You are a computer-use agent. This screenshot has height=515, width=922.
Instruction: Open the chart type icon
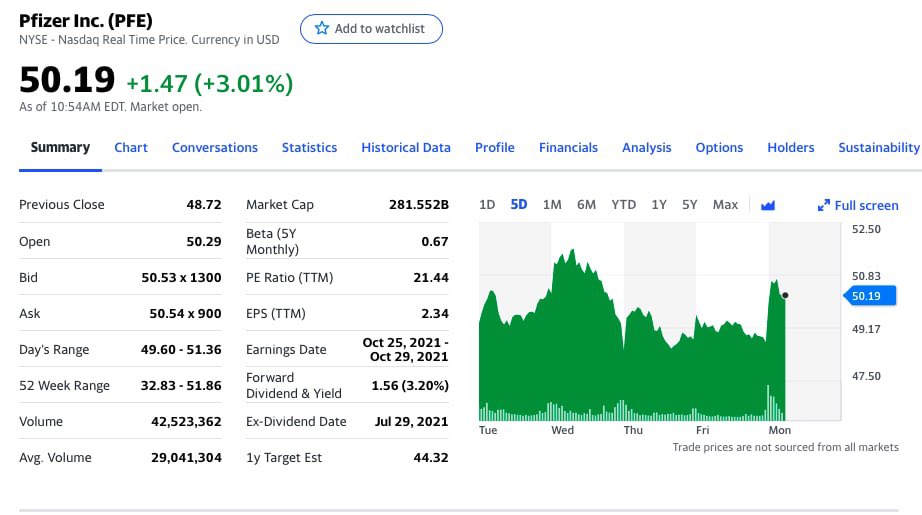click(x=768, y=205)
